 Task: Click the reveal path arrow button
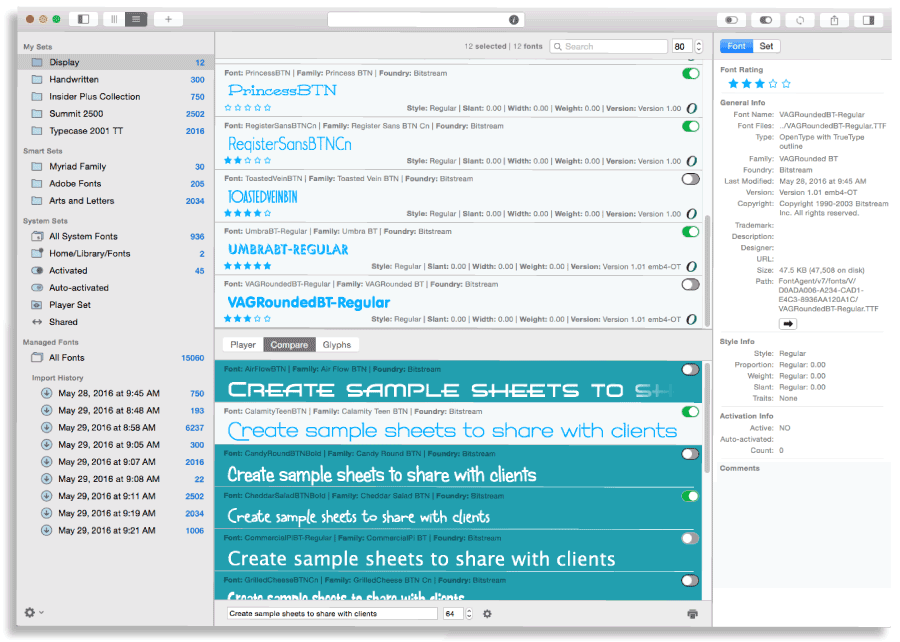pos(788,324)
